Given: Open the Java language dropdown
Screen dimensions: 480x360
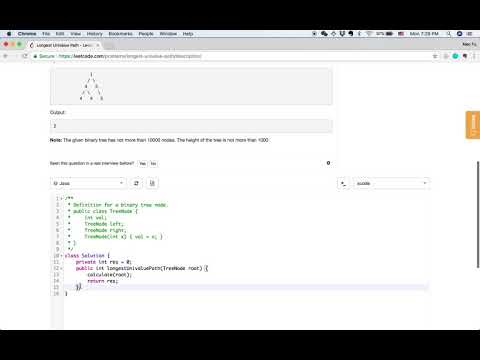Looking at the screenshot, I should tap(89, 183).
